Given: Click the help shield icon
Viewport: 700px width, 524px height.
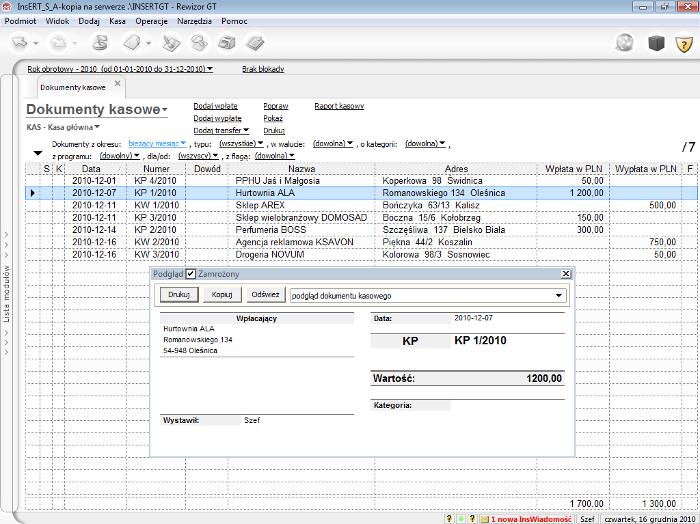Looking at the screenshot, I should tap(684, 44).
